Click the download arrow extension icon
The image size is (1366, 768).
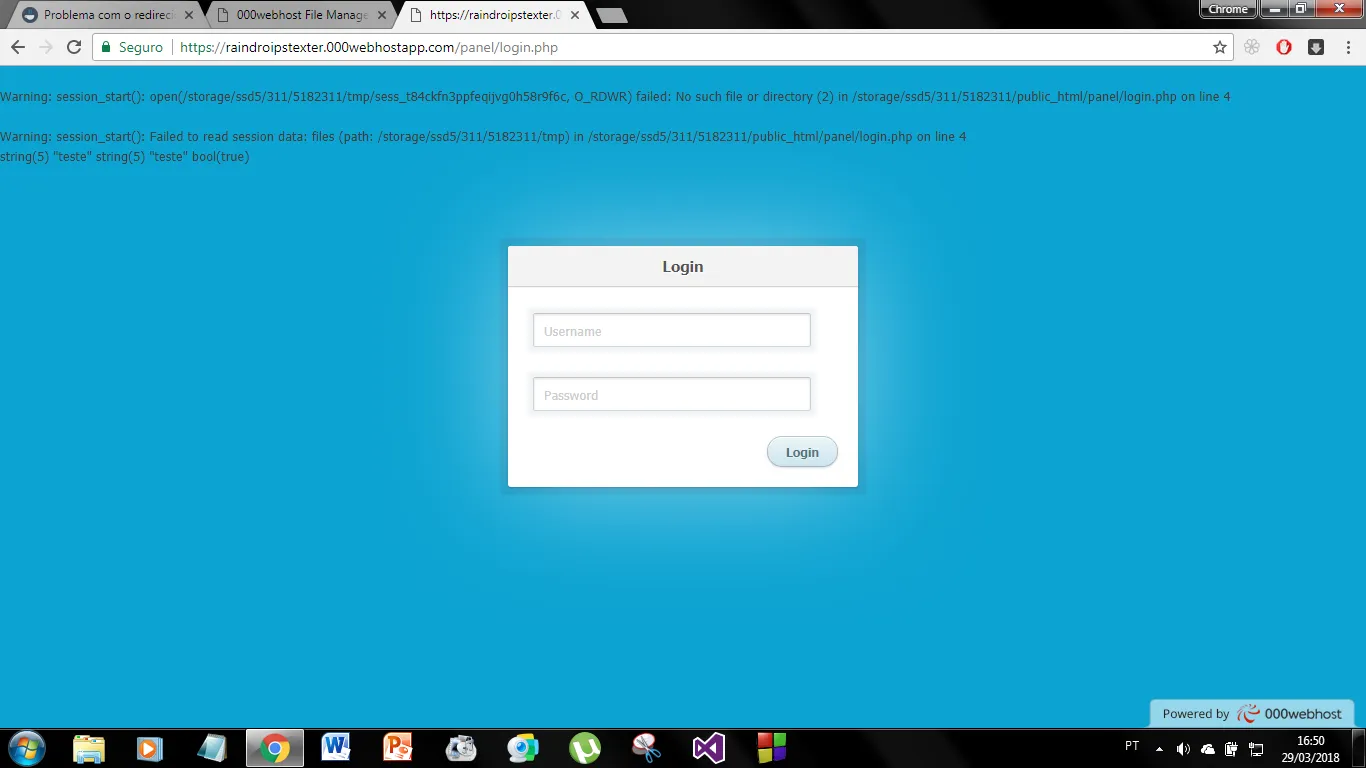click(1316, 47)
